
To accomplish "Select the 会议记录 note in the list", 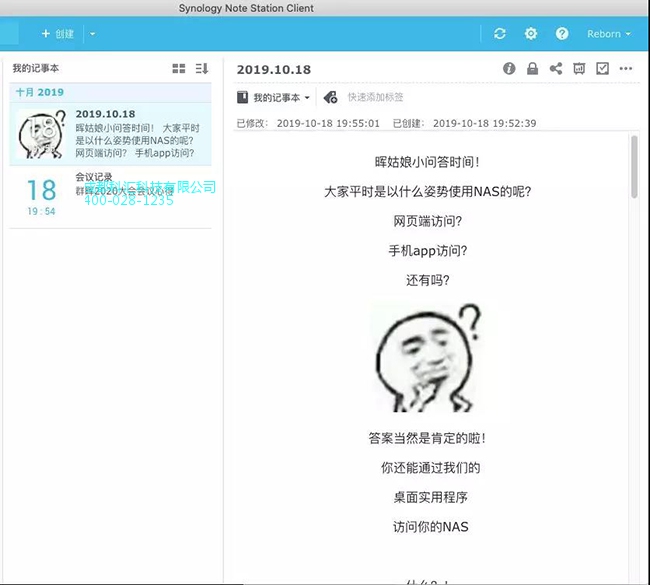I will [110, 197].
